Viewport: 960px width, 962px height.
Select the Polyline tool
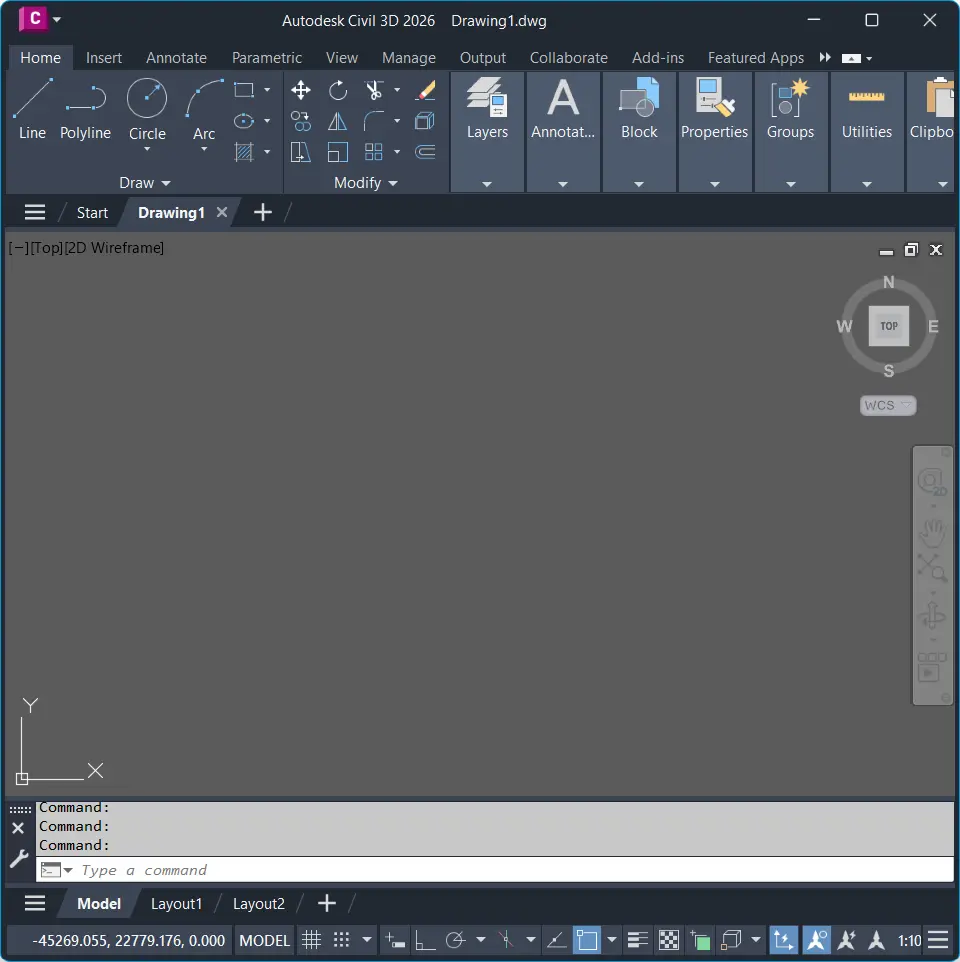coord(85,108)
